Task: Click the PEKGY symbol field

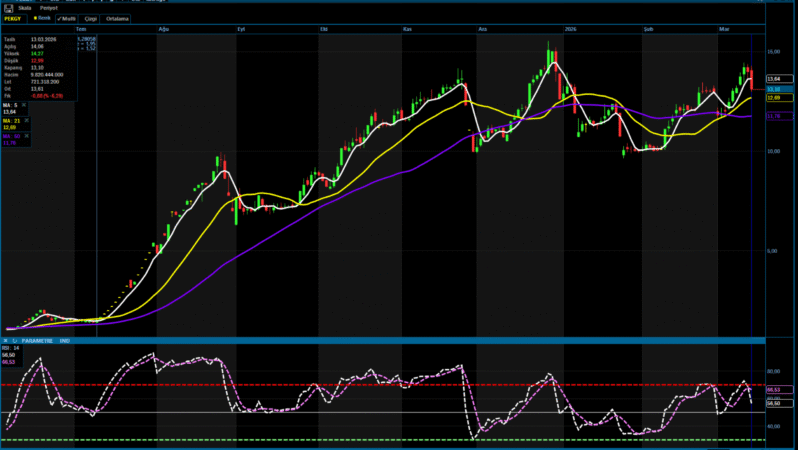Action: [x=13, y=18]
